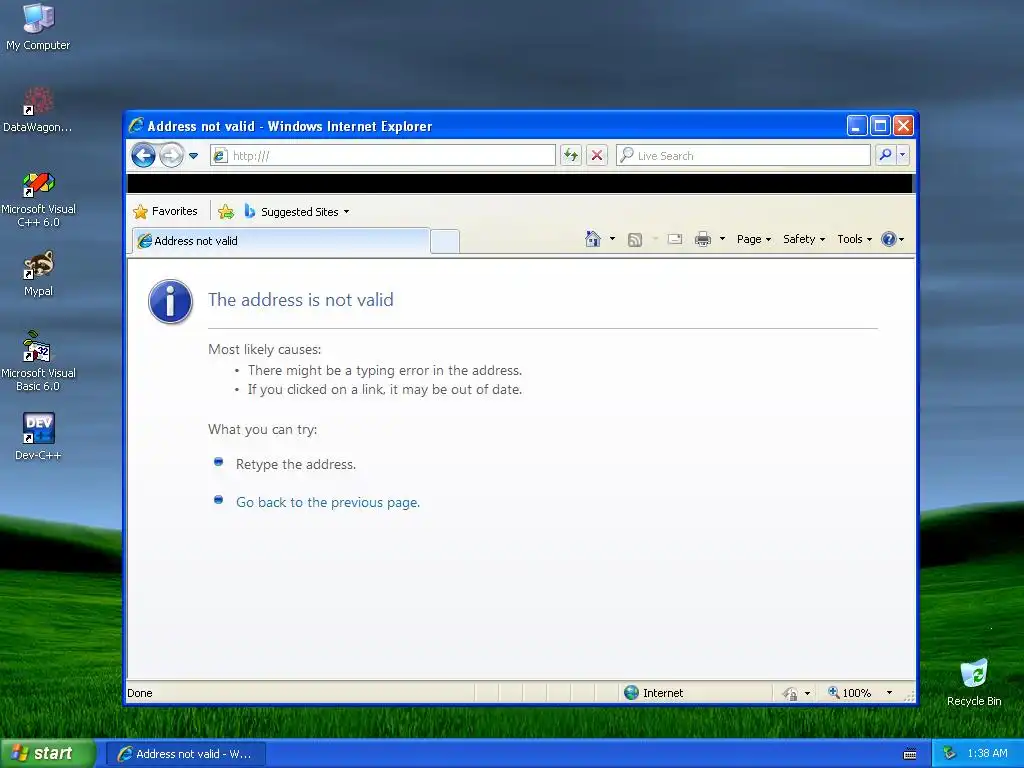
Task: Click the IE logo icon in title bar
Action: point(136,125)
